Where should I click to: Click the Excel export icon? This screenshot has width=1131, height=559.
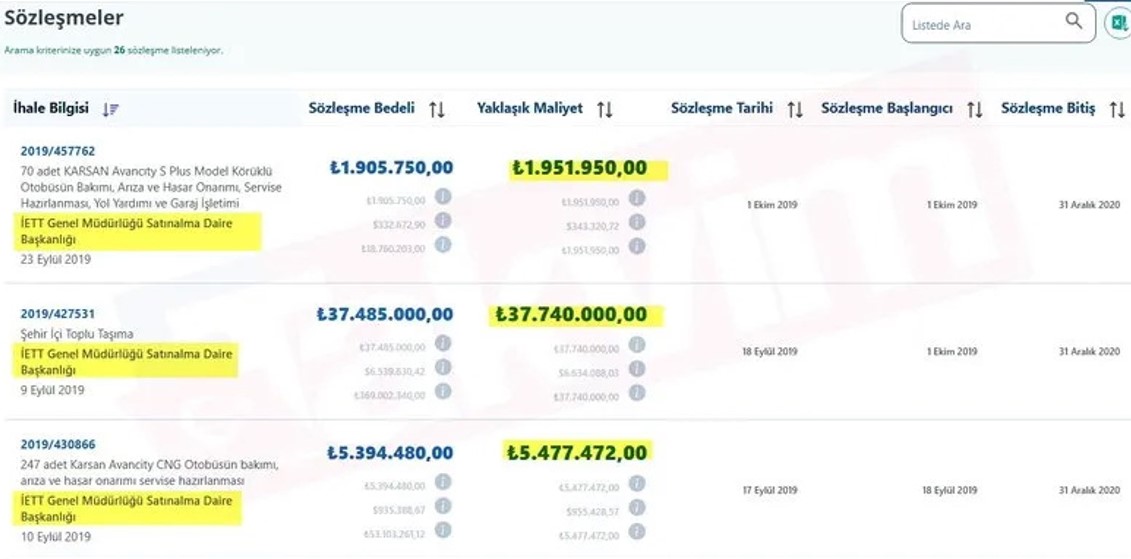tap(1117, 22)
